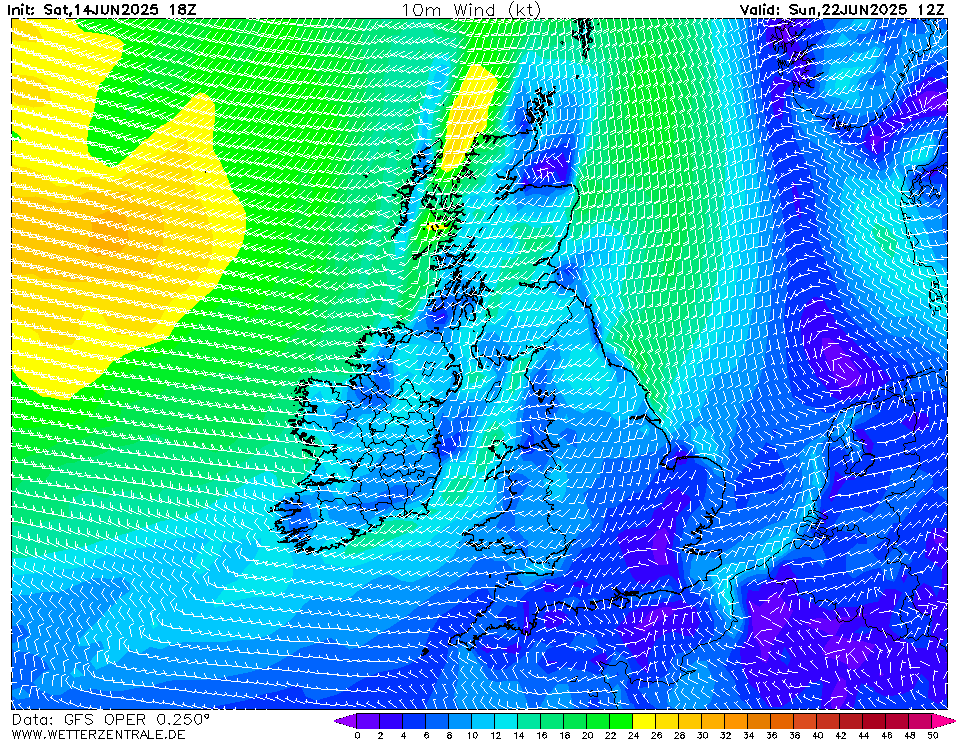Image resolution: width=959 pixels, height=741 pixels.
Task: Click the purple left arrow of the color scale
Action: (x=345, y=721)
